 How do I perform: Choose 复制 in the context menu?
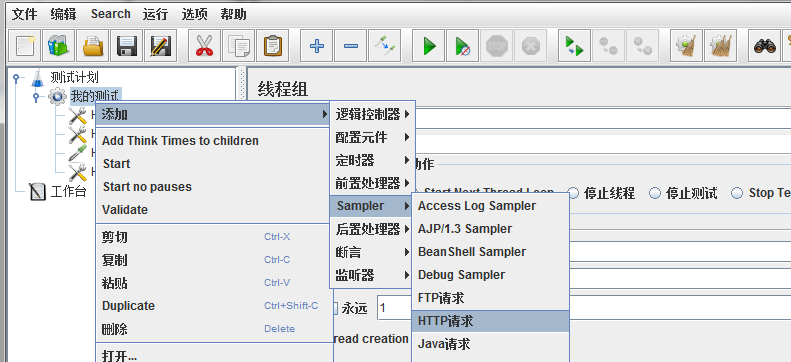(214, 260)
